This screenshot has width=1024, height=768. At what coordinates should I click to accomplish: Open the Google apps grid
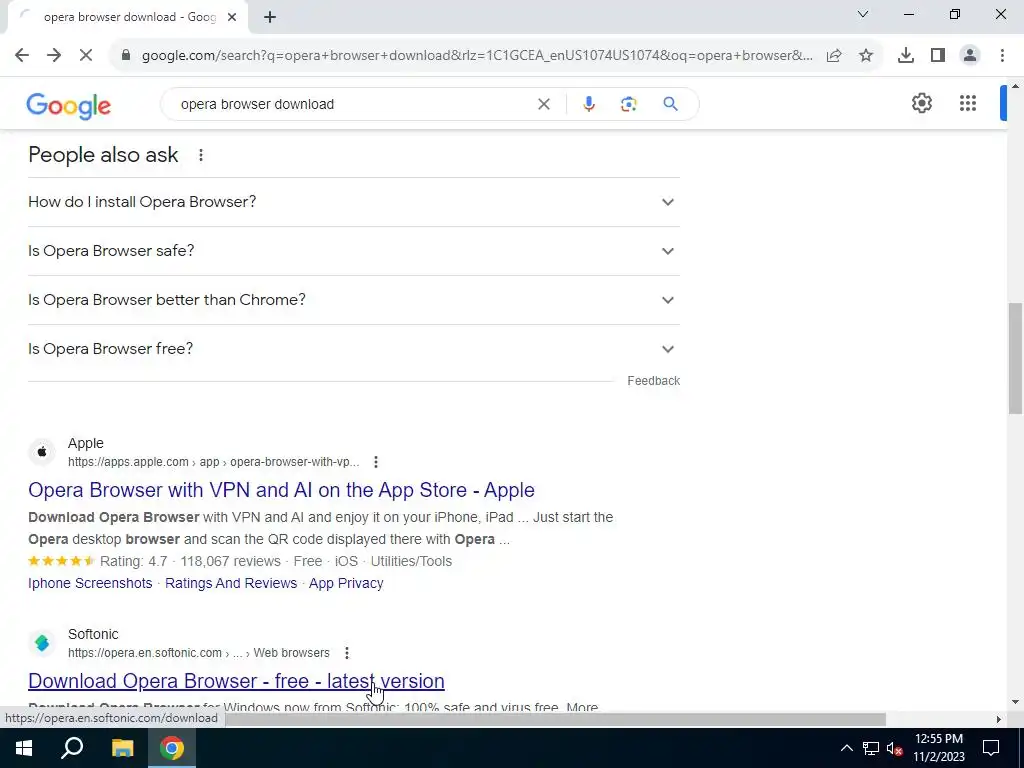[x=968, y=103]
